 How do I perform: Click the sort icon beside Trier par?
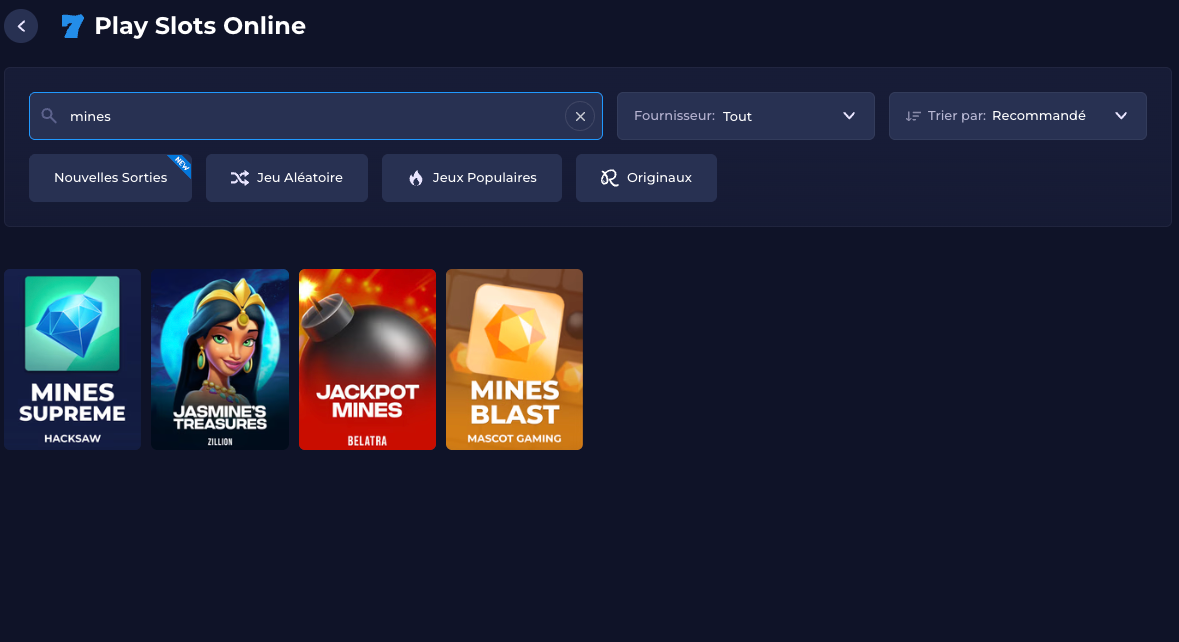coord(913,116)
